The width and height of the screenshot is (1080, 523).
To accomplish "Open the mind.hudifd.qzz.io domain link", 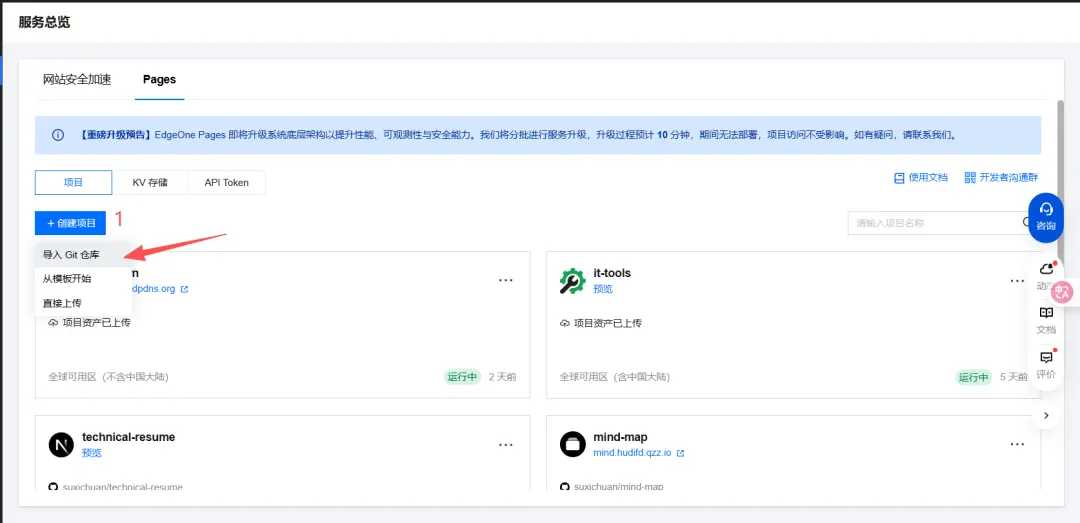I will tap(633, 453).
